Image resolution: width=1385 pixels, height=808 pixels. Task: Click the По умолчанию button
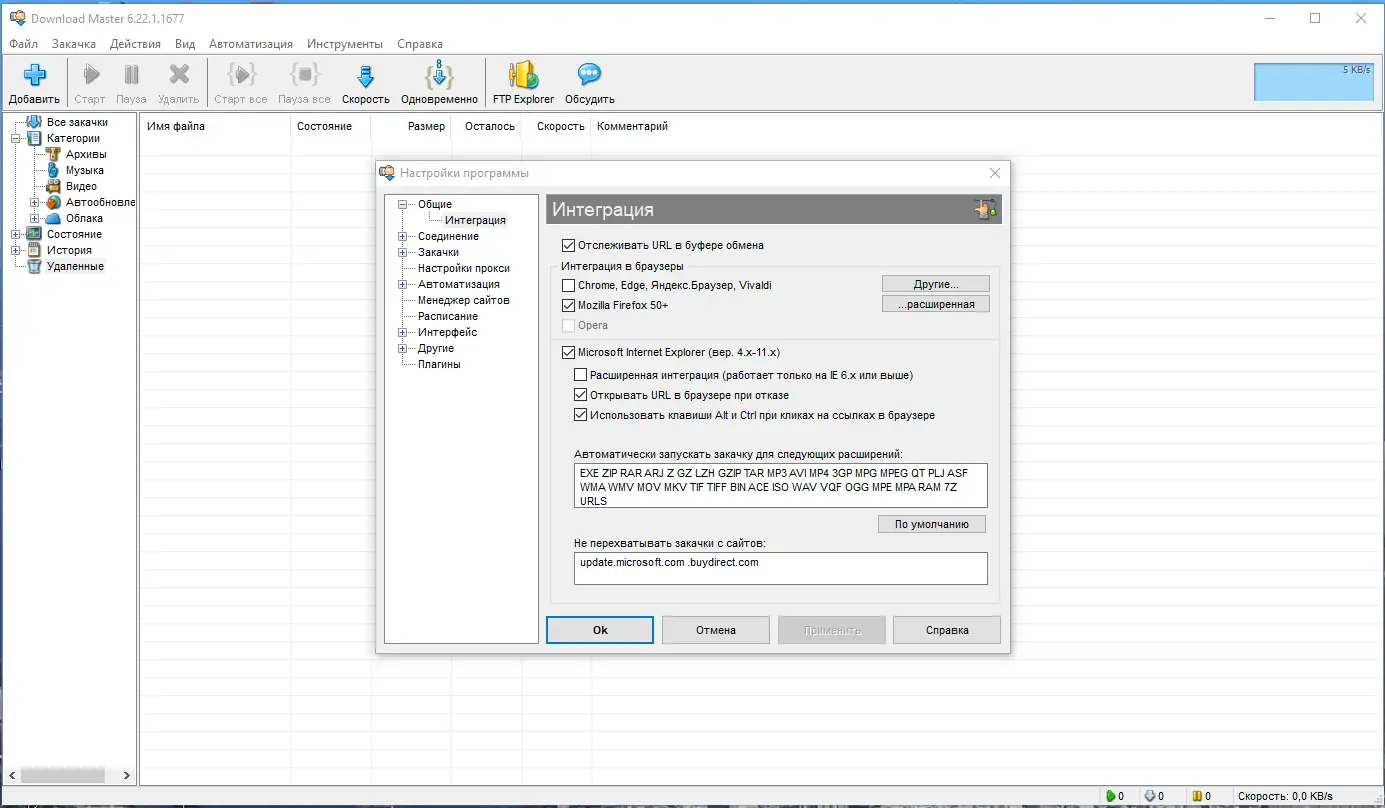(932, 524)
